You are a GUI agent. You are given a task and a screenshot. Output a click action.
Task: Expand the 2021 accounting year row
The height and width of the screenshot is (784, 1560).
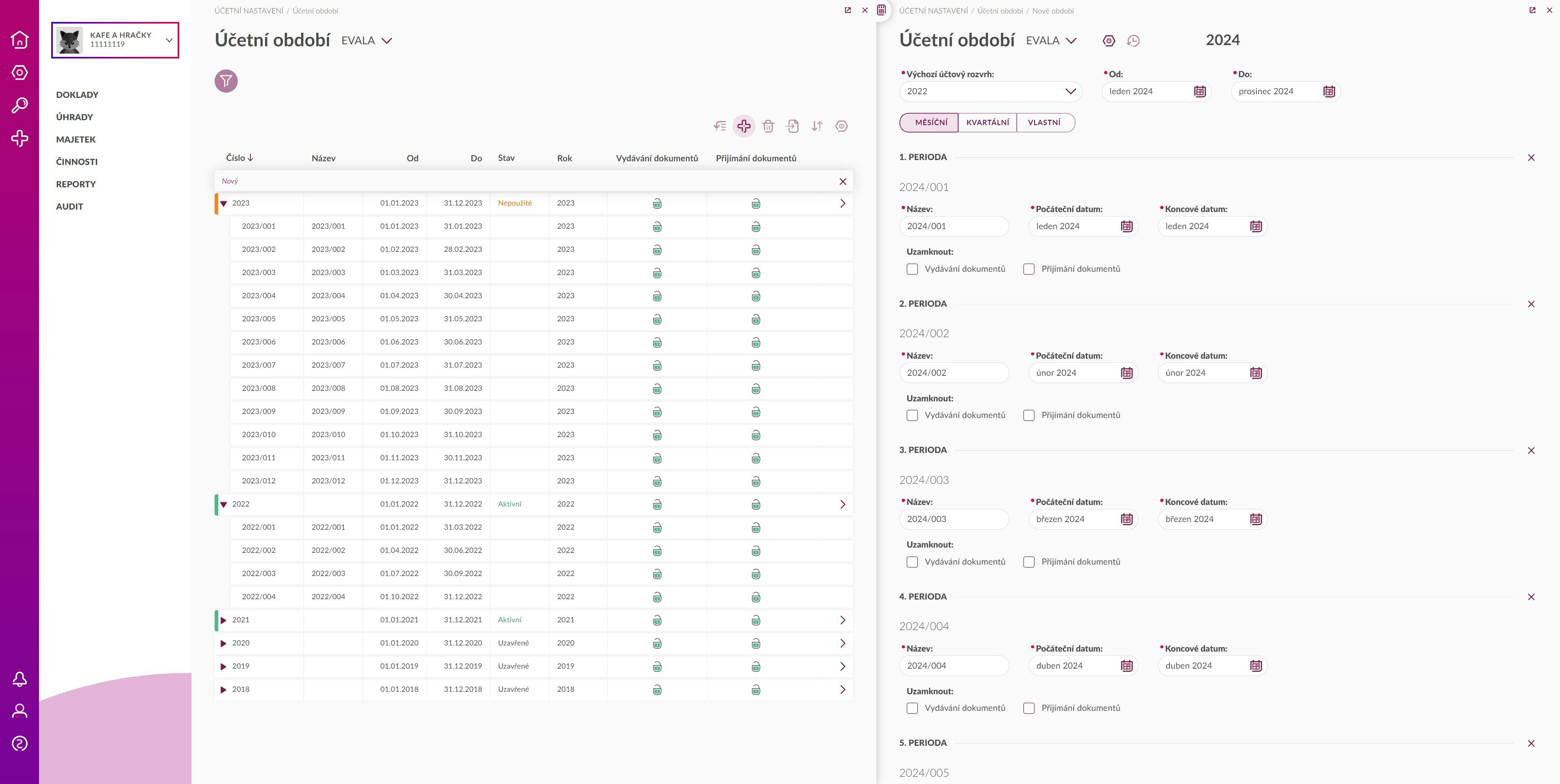click(x=224, y=620)
